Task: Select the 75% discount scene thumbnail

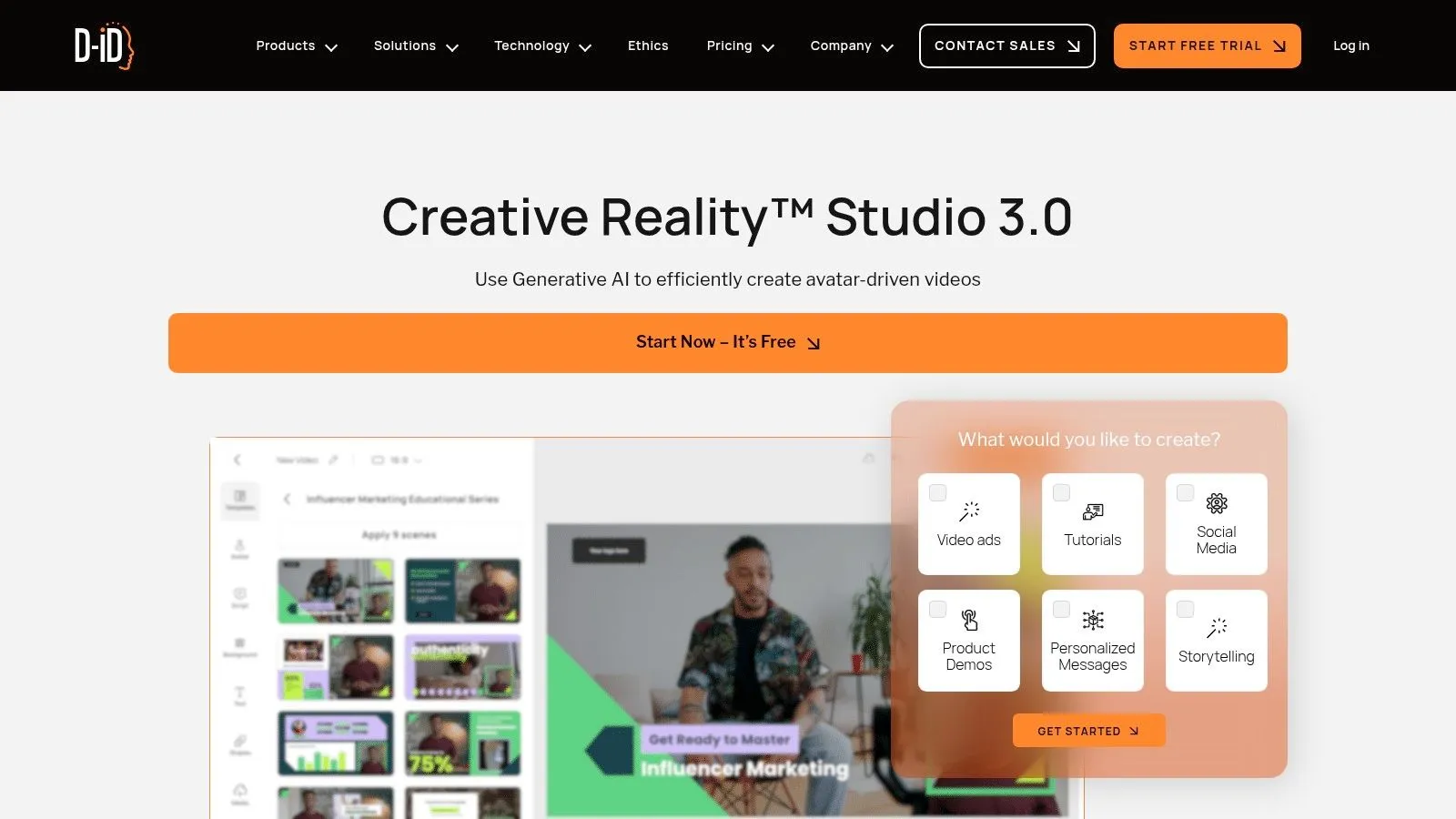Action: click(x=463, y=743)
